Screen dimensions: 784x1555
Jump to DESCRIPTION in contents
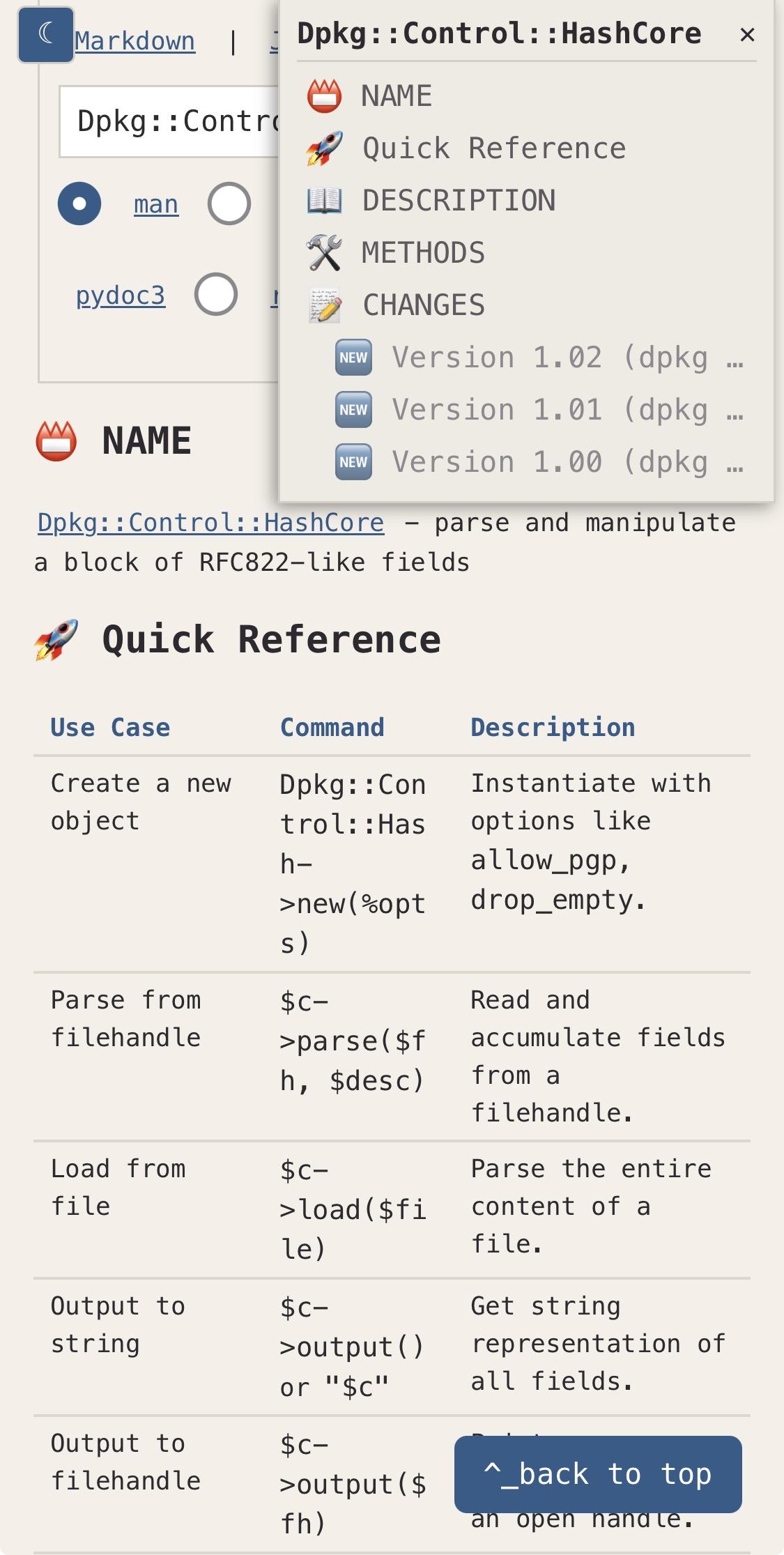pos(459,201)
